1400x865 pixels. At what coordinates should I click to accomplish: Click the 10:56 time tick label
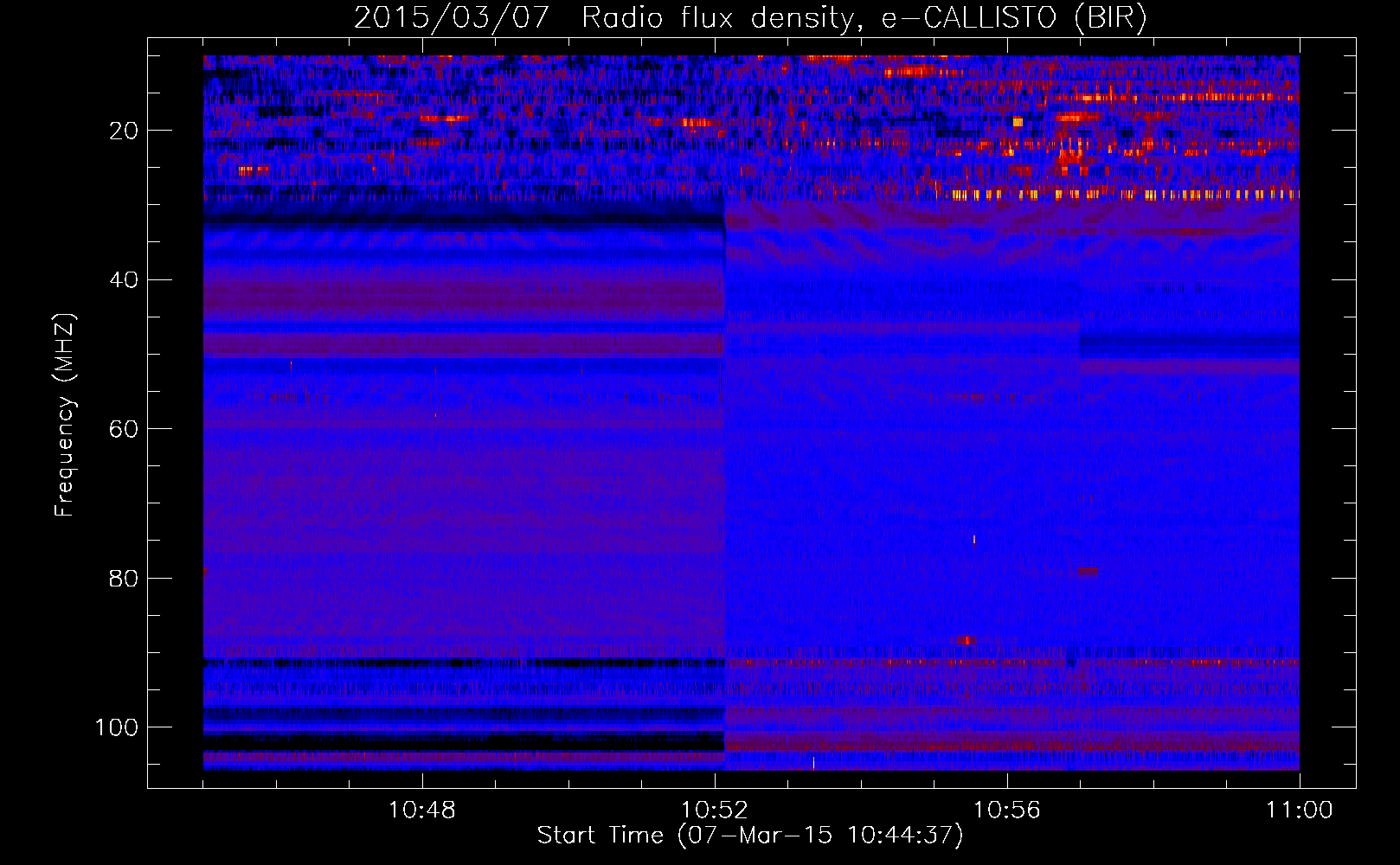point(1006,811)
